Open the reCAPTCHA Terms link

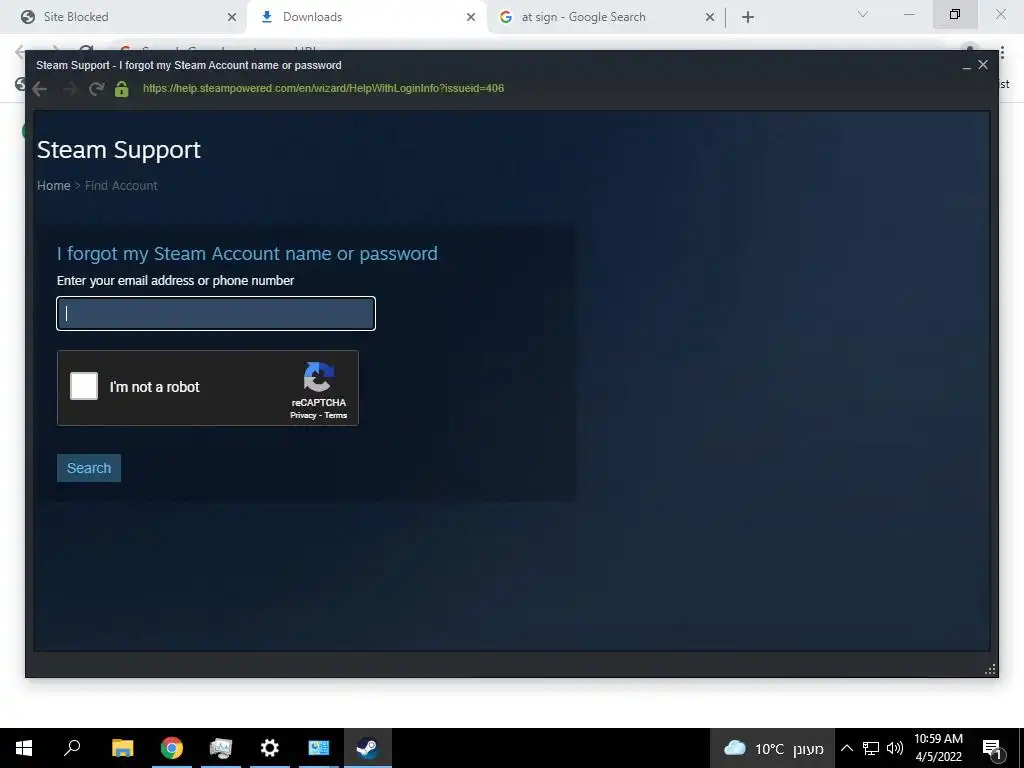336,415
